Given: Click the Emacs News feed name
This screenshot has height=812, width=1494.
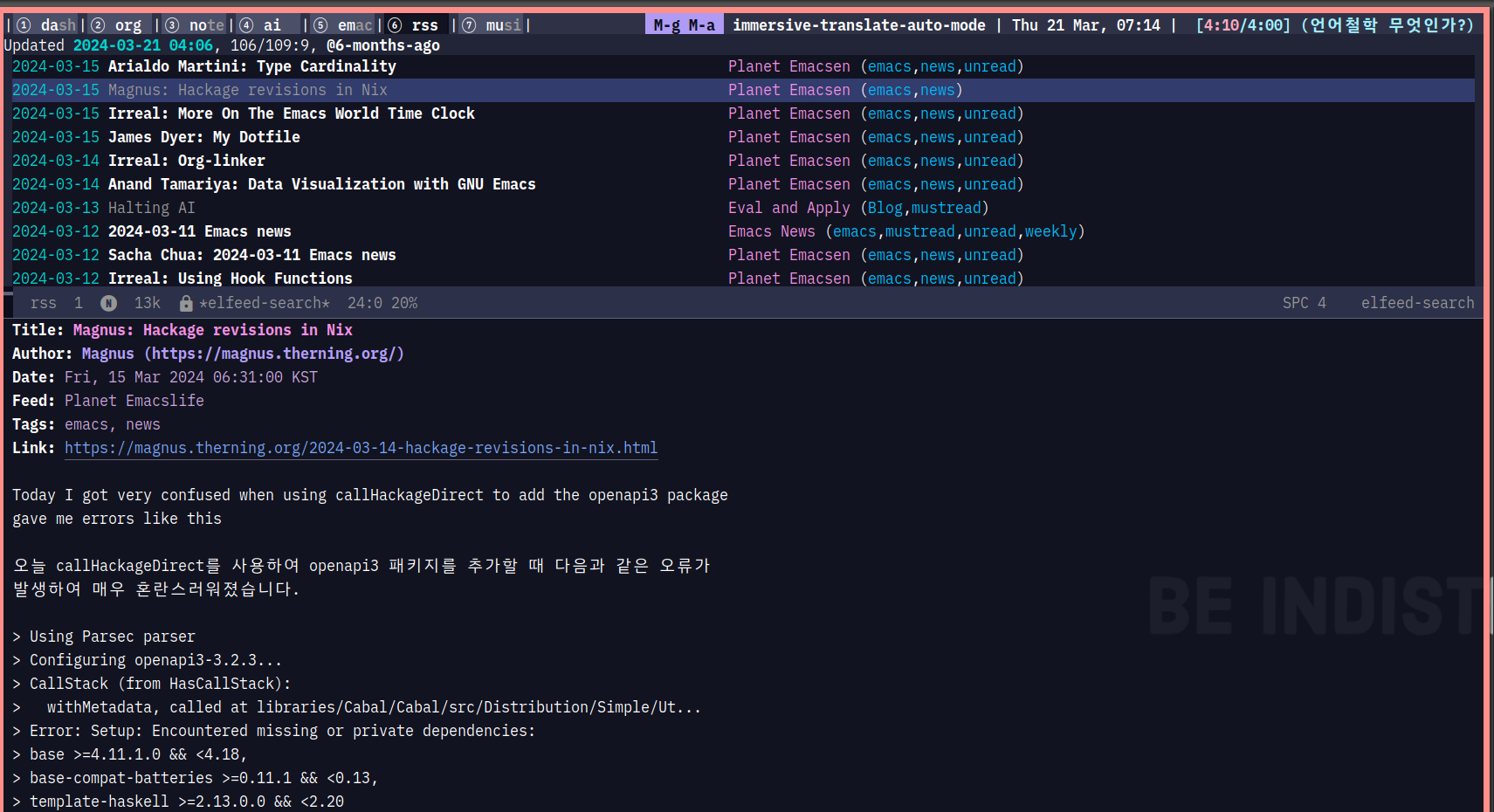Looking at the screenshot, I should click(x=772, y=231).
